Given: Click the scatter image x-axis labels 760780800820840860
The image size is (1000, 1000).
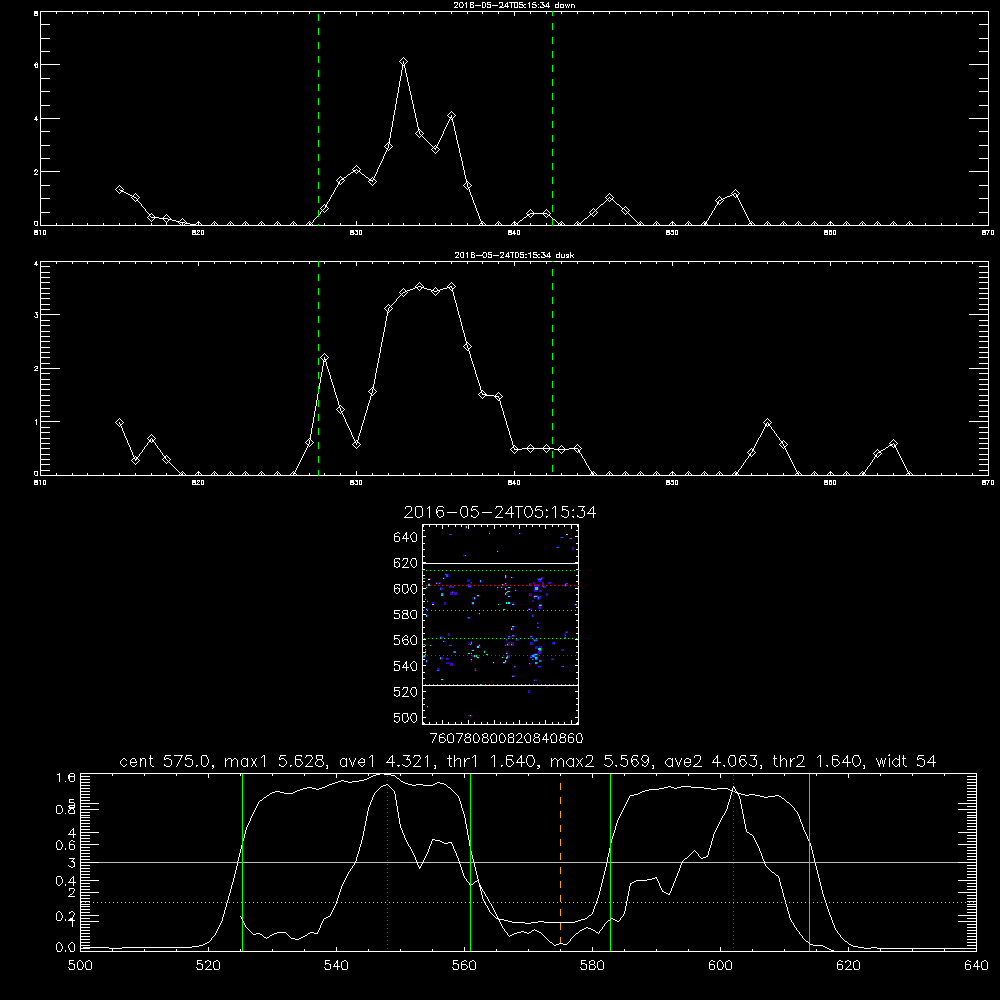Looking at the screenshot, I should click(x=507, y=739).
